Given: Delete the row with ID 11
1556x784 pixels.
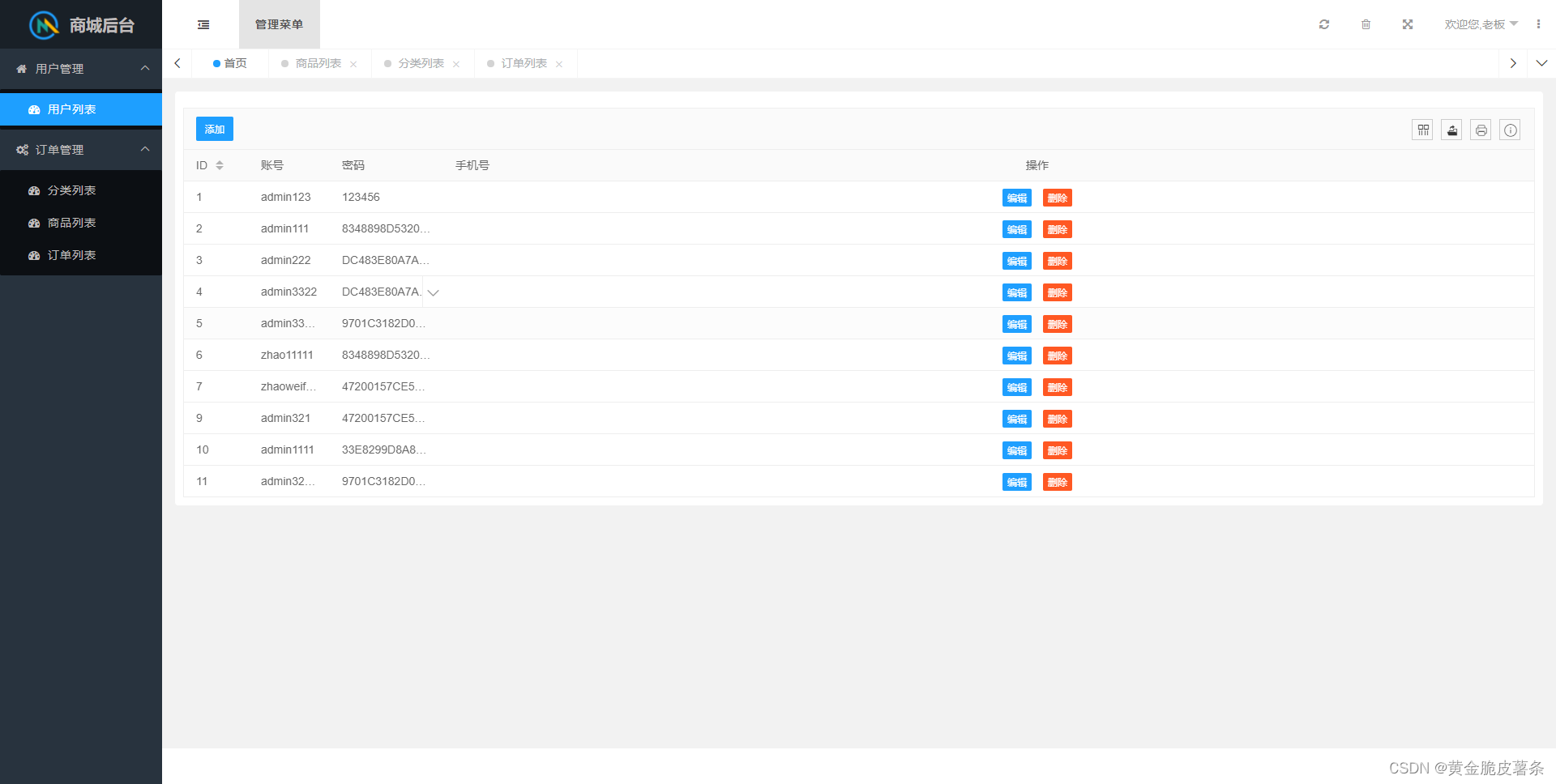Looking at the screenshot, I should 1058,482.
